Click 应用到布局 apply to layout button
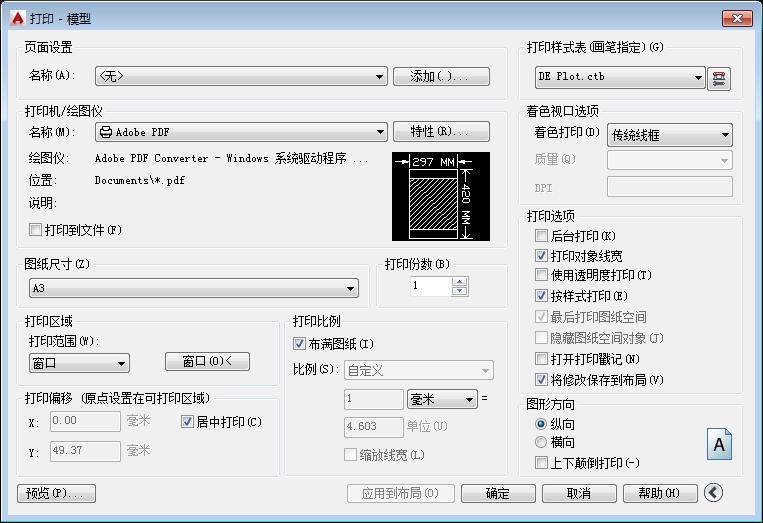The image size is (763, 523). (x=400, y=493)
